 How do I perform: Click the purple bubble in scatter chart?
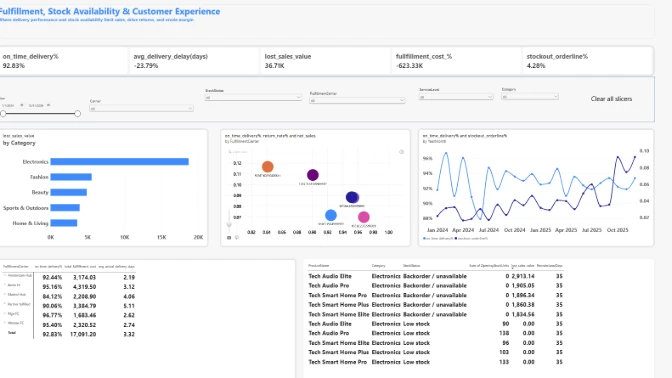coord(313,175)
